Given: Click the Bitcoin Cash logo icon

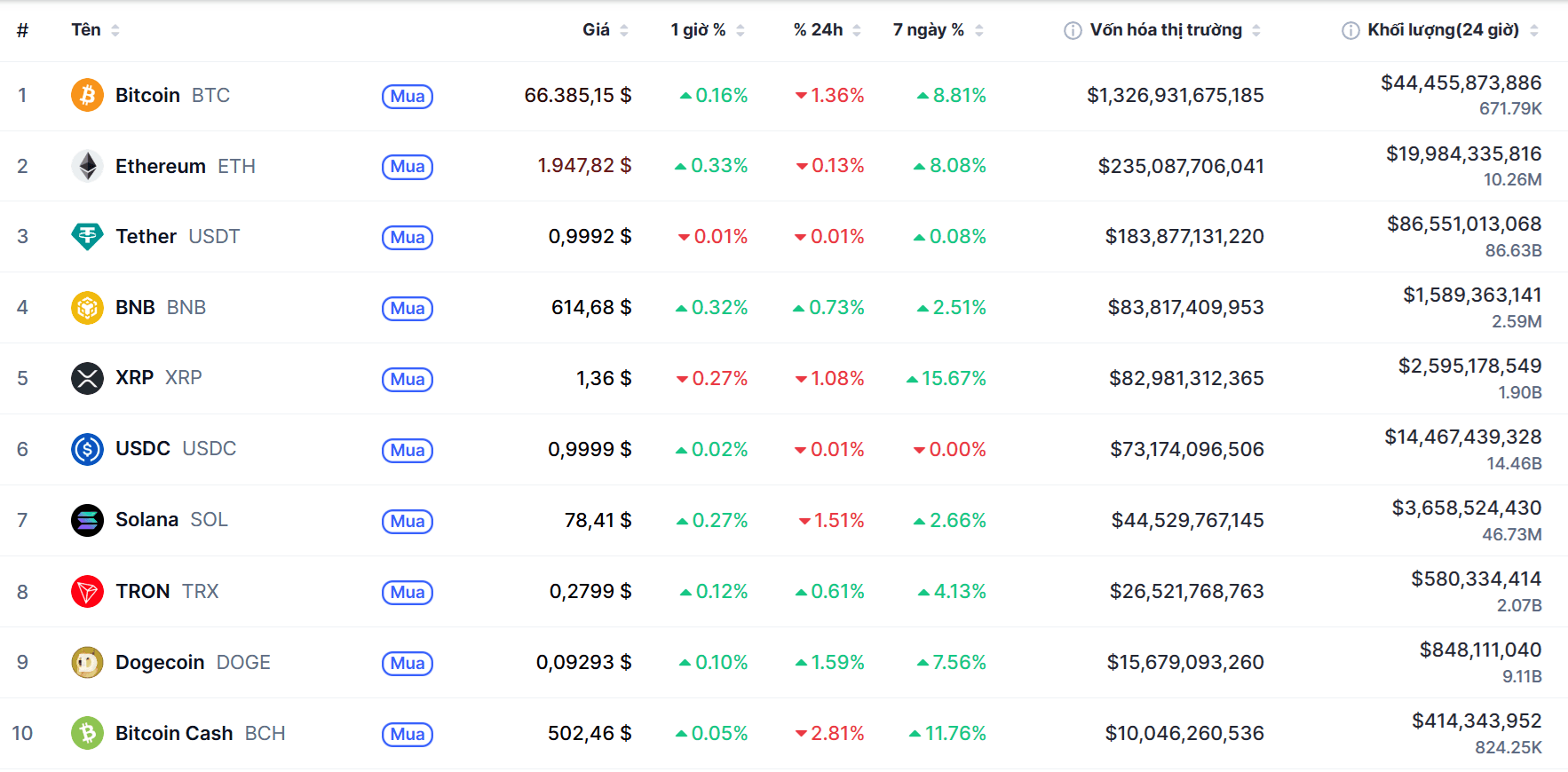Looking at the screenshot, I should click(x=87, y=733).
